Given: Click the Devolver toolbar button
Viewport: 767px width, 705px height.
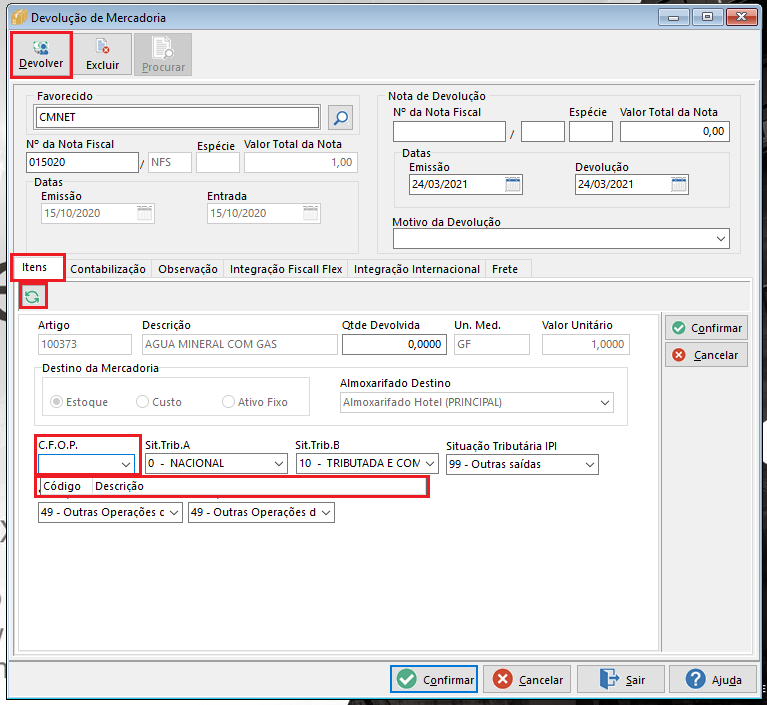Looking at the screenshot, I should pos(42,55).
